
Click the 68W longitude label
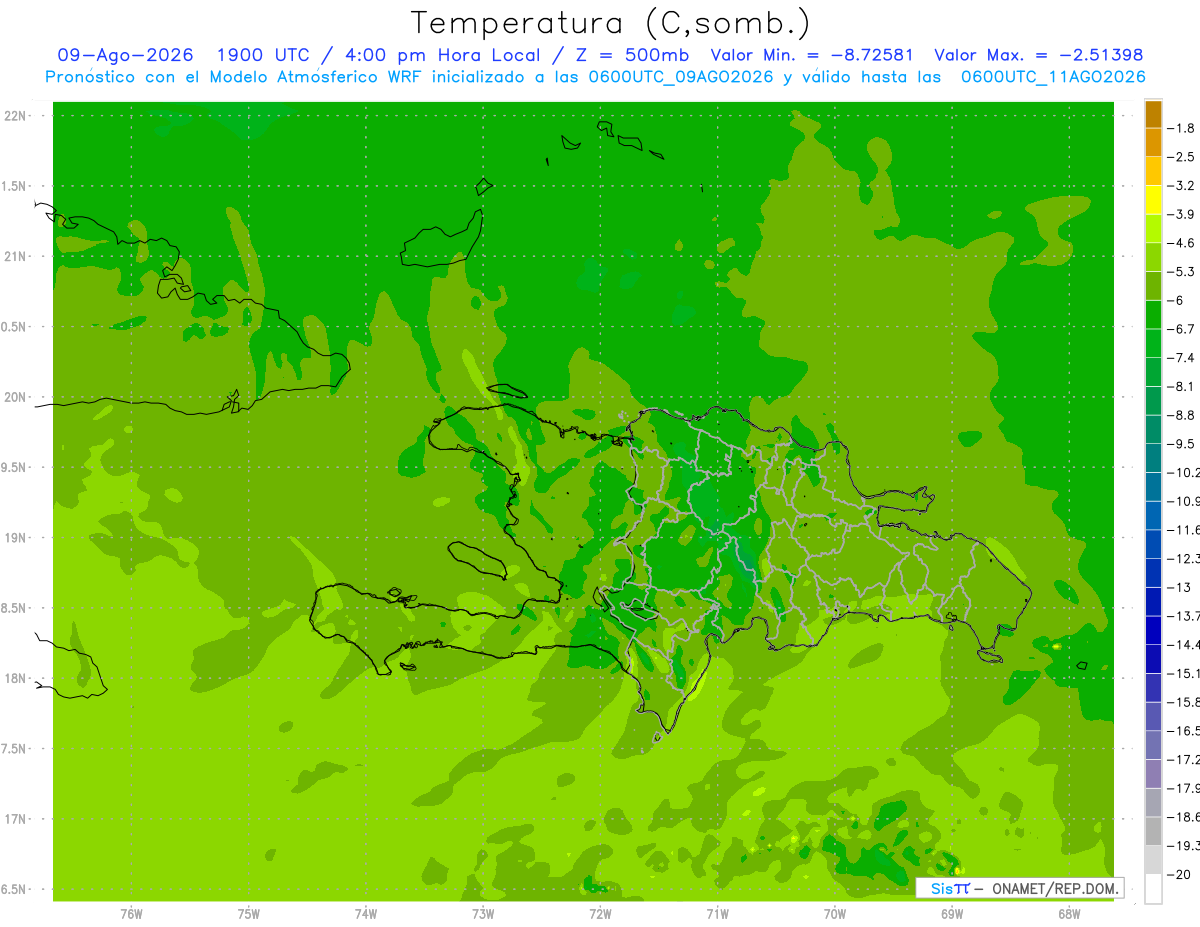coord(1069,914)
